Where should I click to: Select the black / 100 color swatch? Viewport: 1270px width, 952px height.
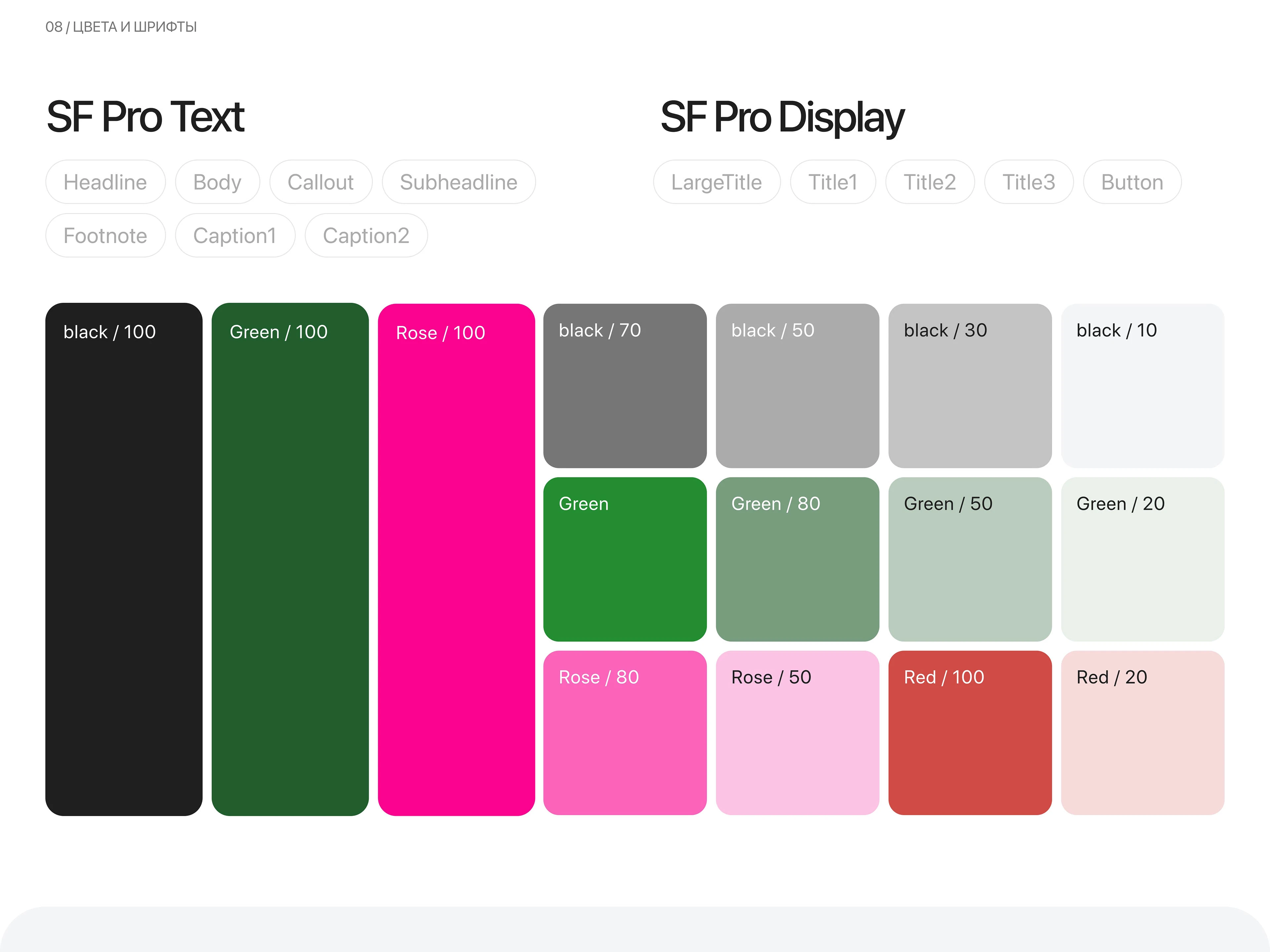[x=123, y=559]
